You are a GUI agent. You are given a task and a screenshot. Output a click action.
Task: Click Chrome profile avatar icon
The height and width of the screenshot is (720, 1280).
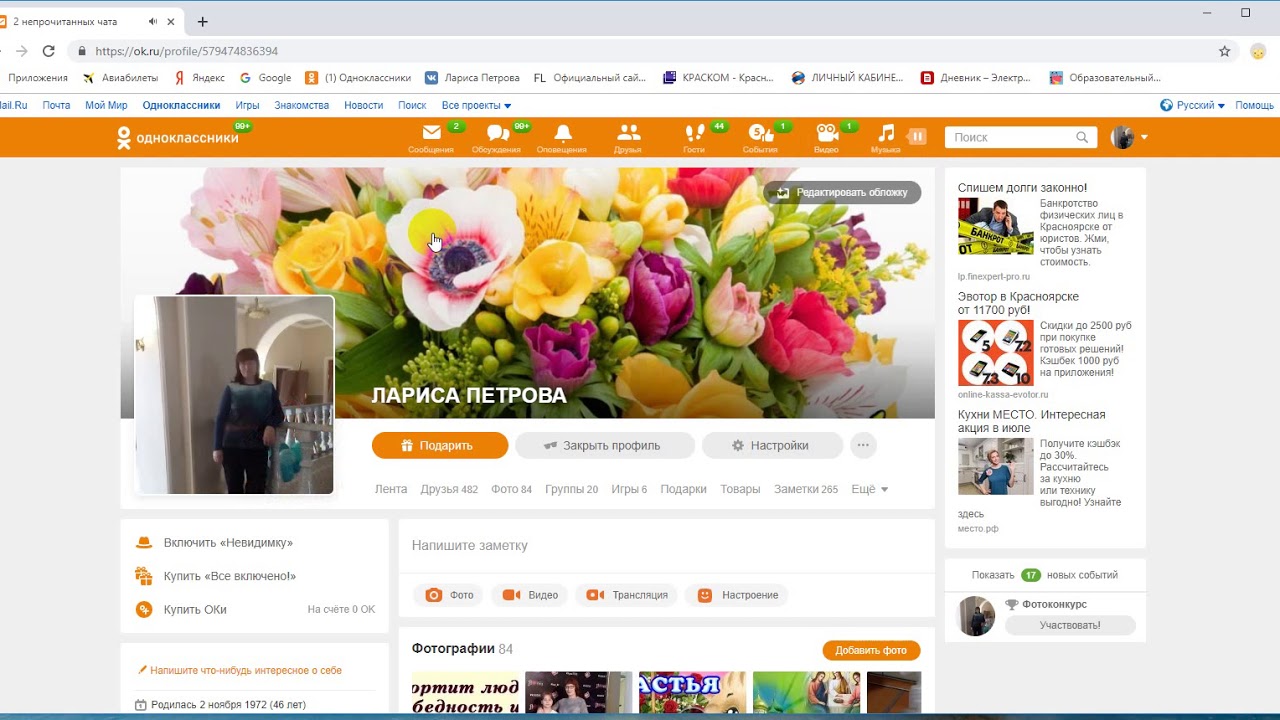click(x=1259, y=51)
